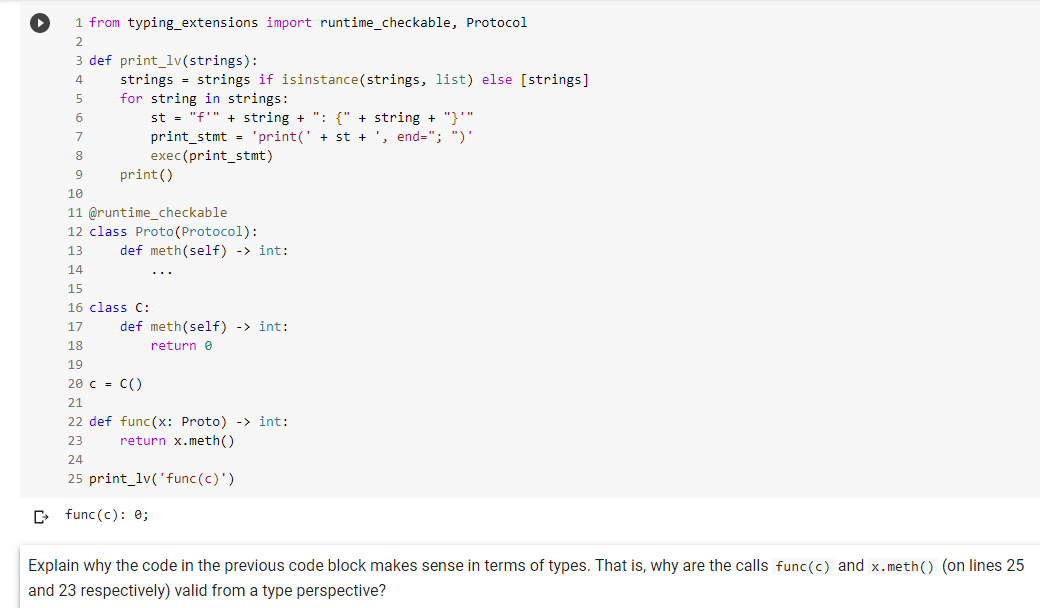The image size is (1040, 608).
Task: Click the cell output arrow icon
Action: point(40,517)
